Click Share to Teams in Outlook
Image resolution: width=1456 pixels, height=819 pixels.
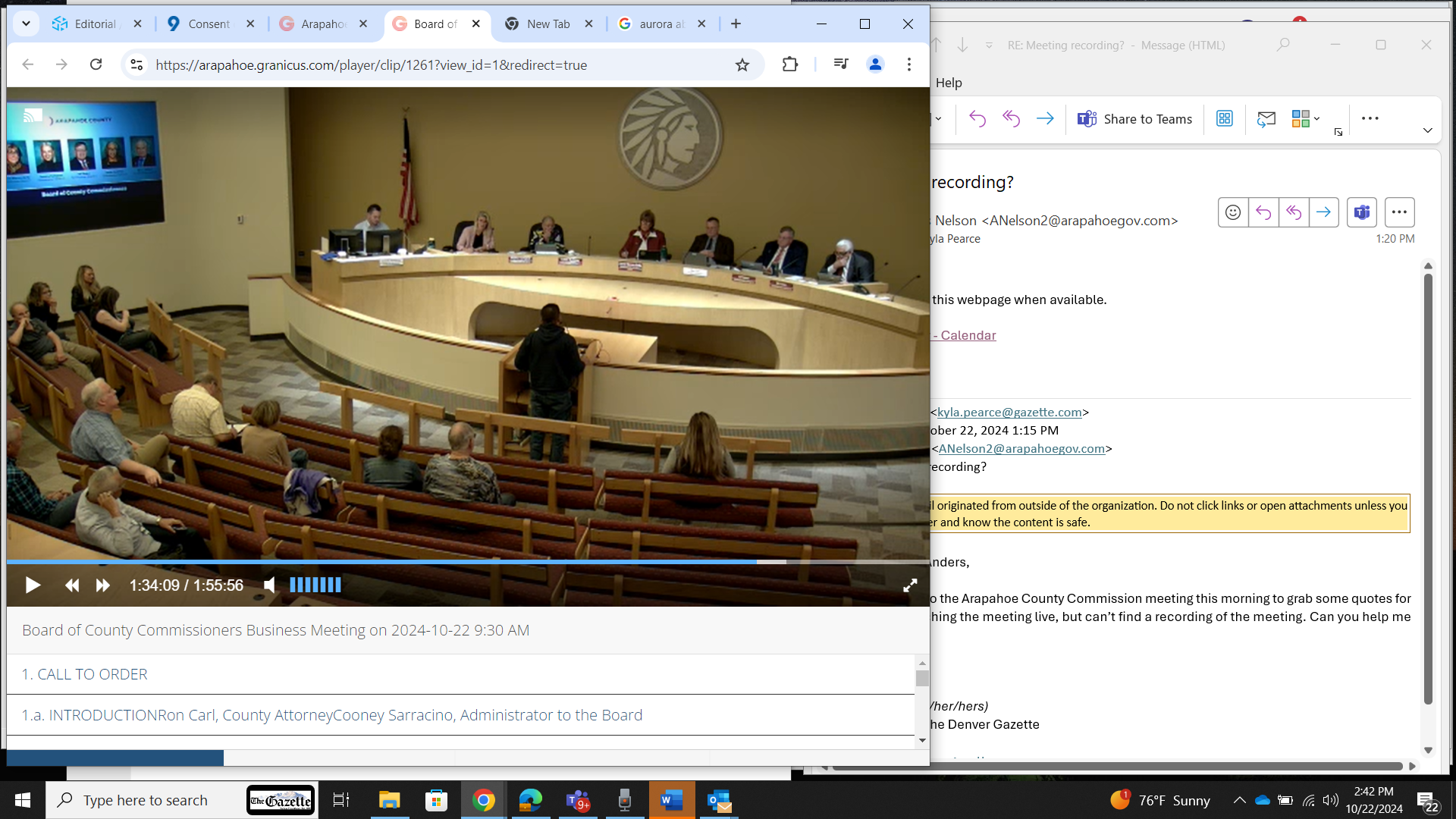[1135, 119]
